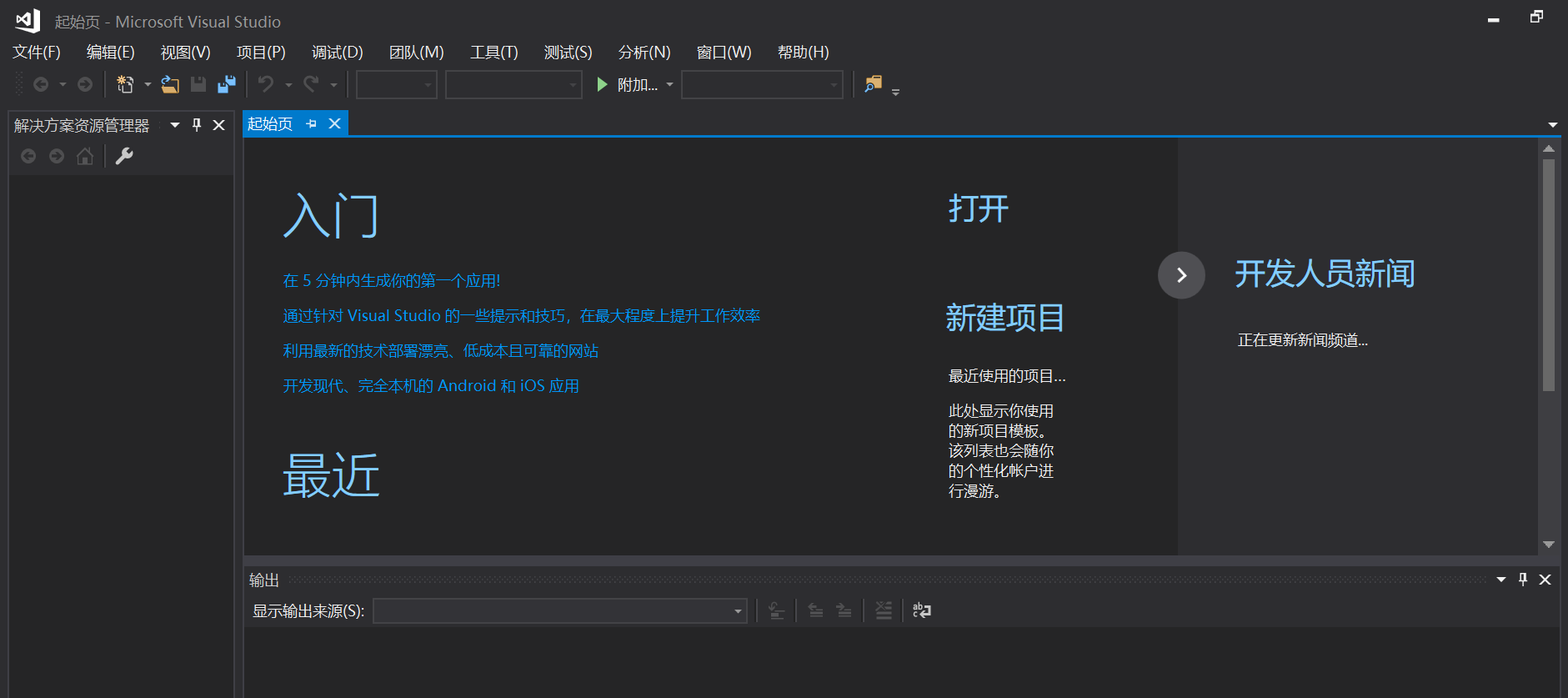This screenshot has width=1568, height=698.
Task: Open the Visual Studio logo system menu
Action: 28,21
